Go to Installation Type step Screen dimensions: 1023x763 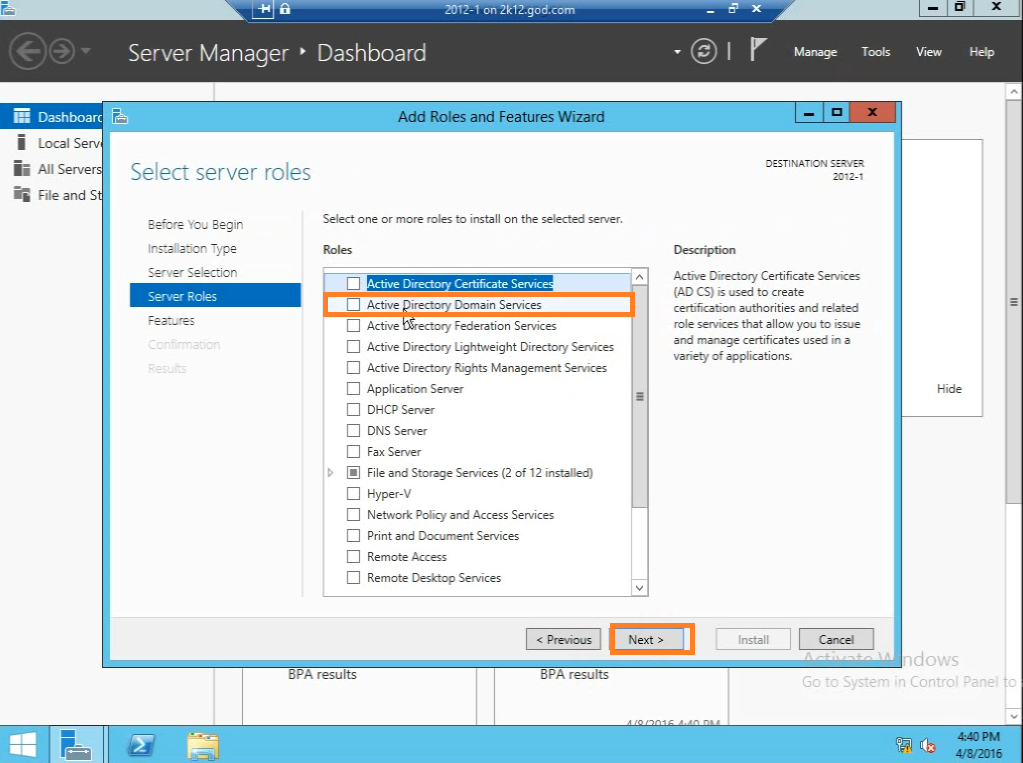[x=192, y=249]
